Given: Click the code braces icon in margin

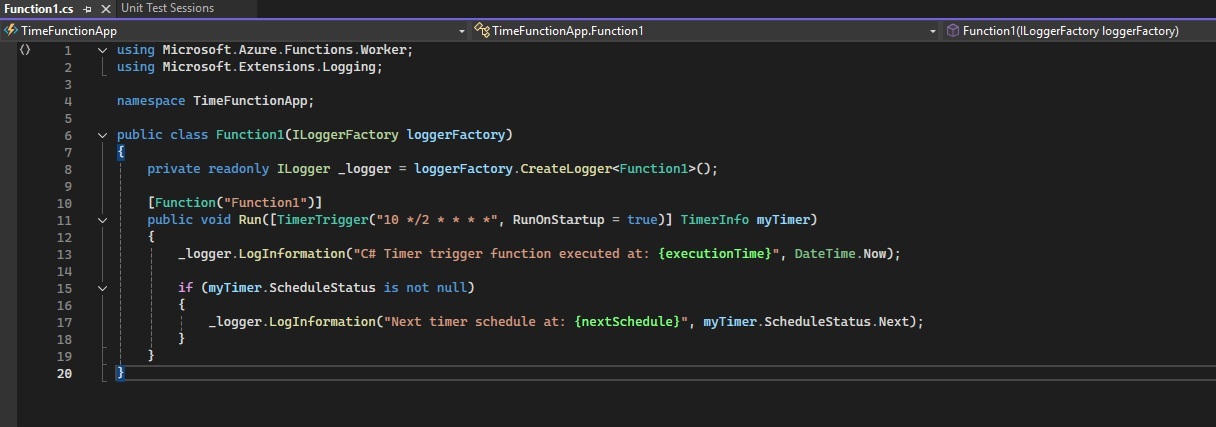Looking at the screenshot, I should click(25, 49).
